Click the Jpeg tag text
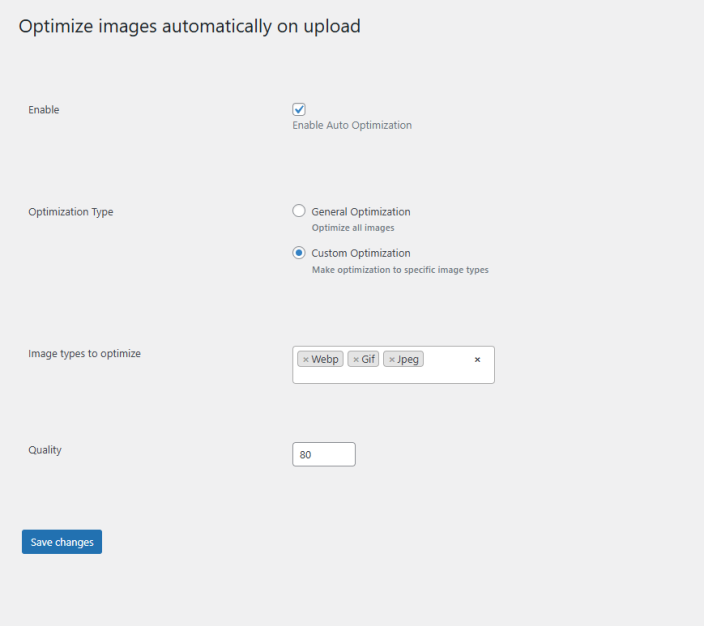This screenshot has height=626, width=704. 408,360
